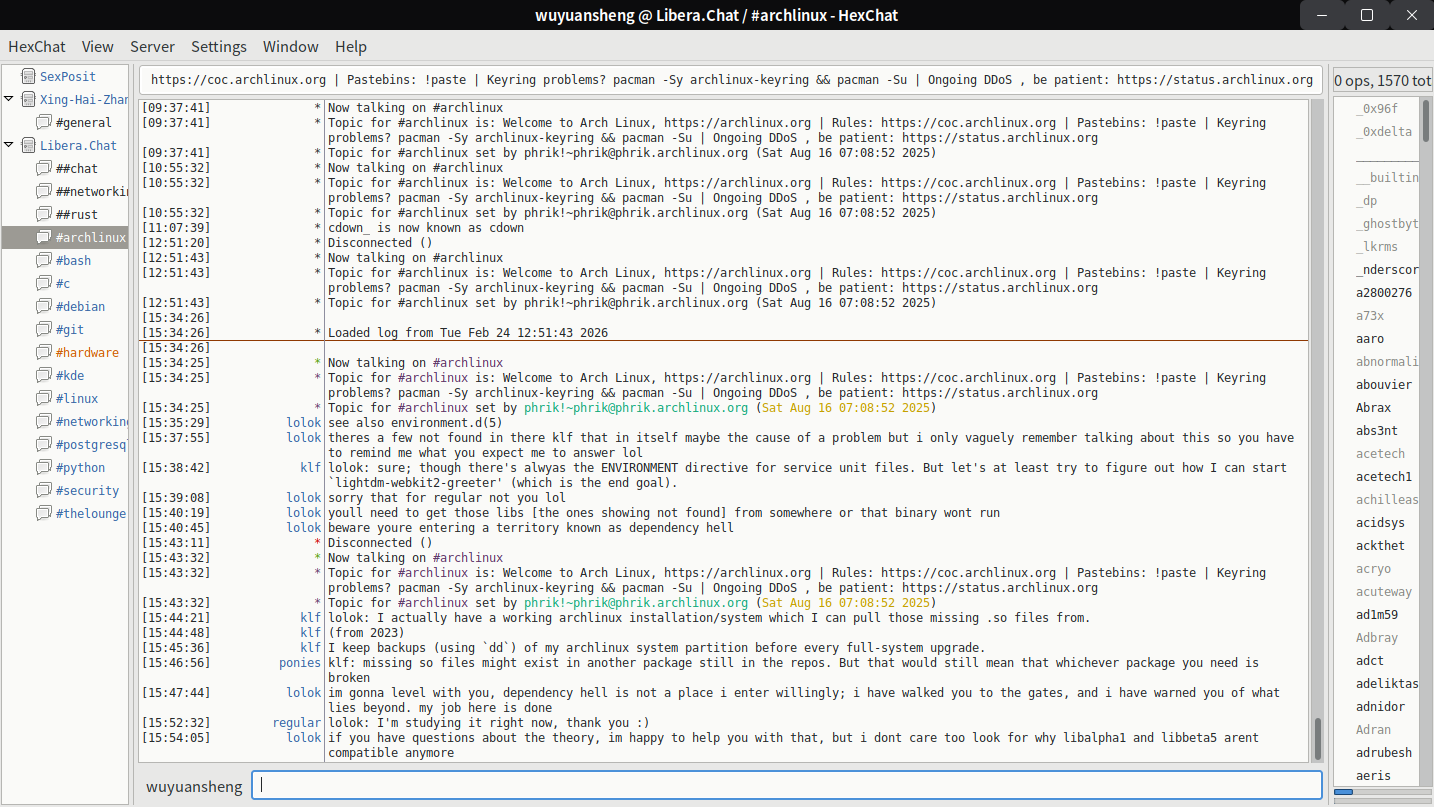Switch to the #debian channel

click(x=80, y=306)
